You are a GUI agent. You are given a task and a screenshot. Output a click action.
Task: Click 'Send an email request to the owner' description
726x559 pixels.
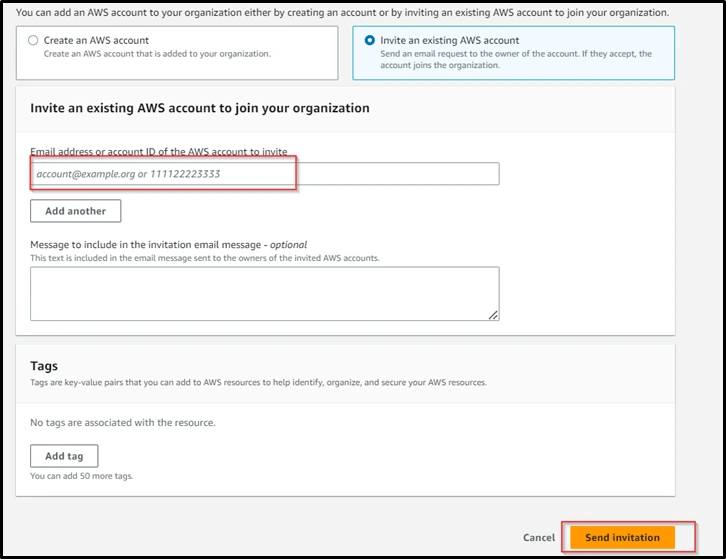(516, 59)
